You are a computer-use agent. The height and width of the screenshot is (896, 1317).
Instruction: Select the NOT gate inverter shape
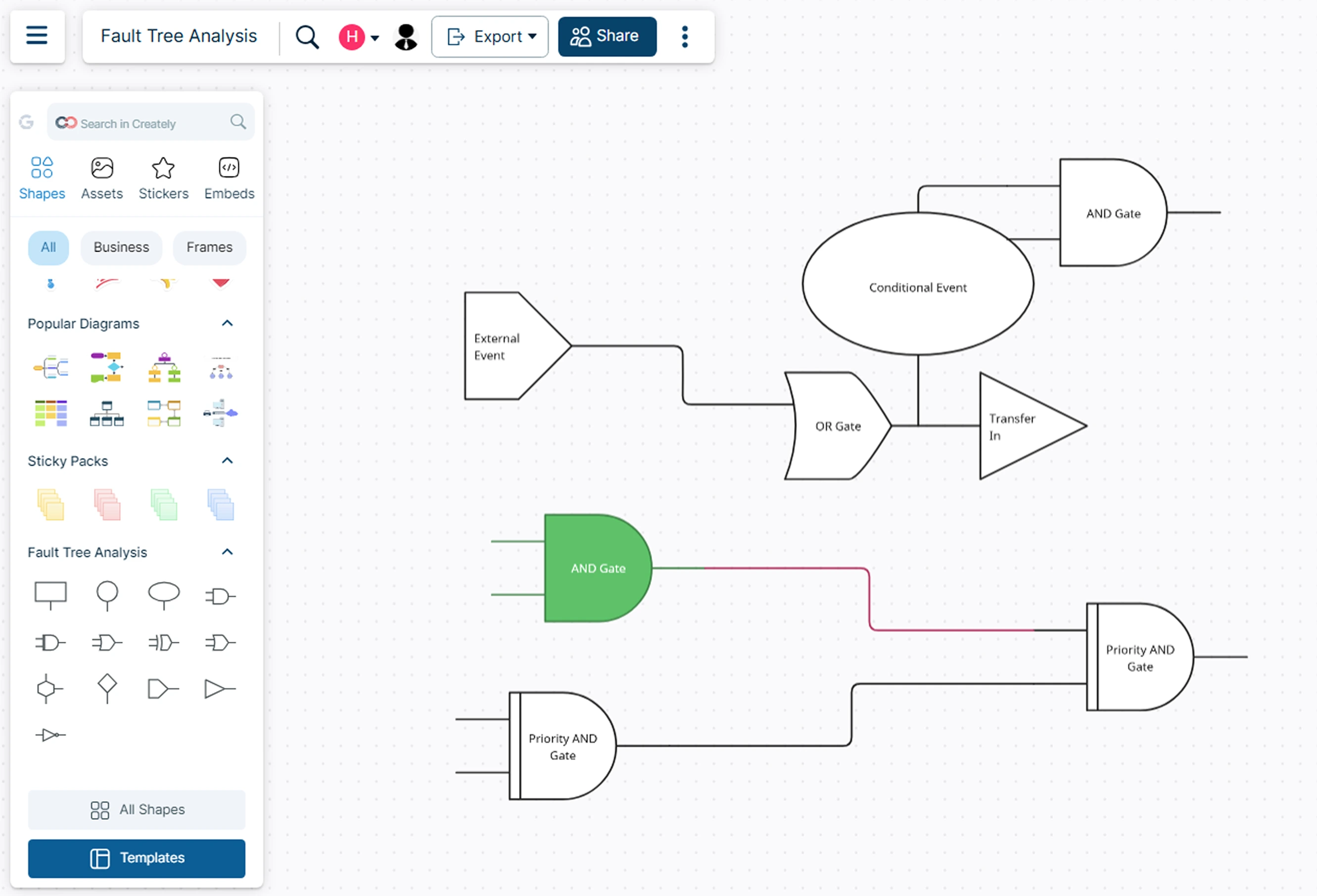(50, 735)
